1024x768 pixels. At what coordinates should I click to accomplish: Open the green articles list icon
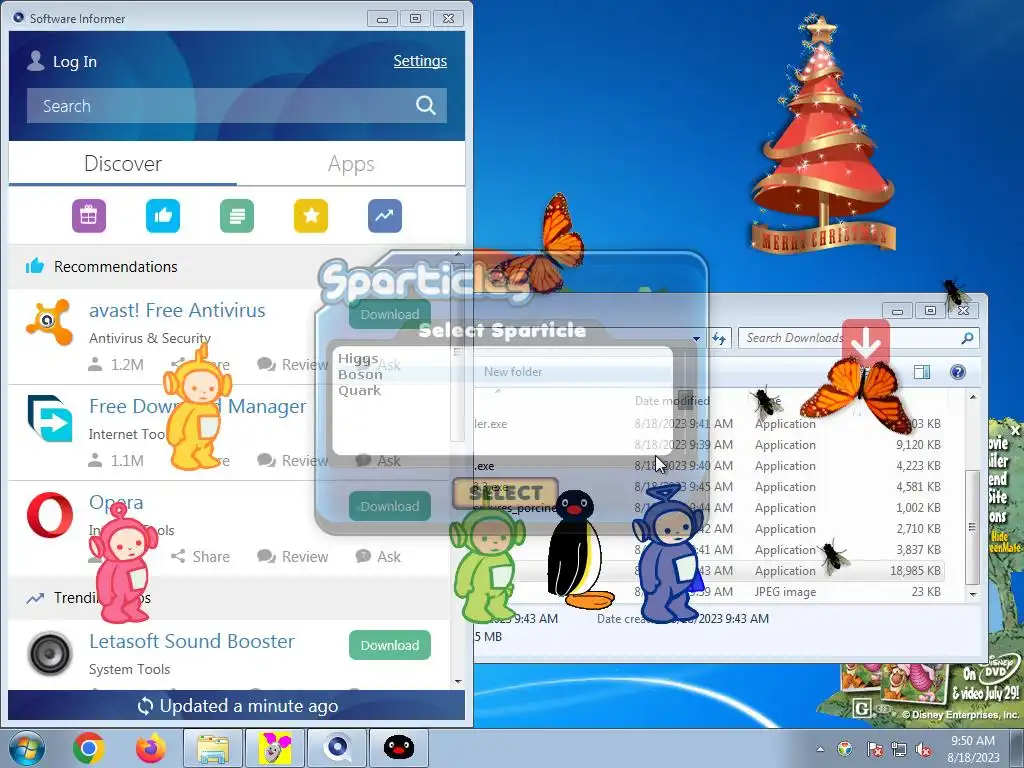click(237, 216)
